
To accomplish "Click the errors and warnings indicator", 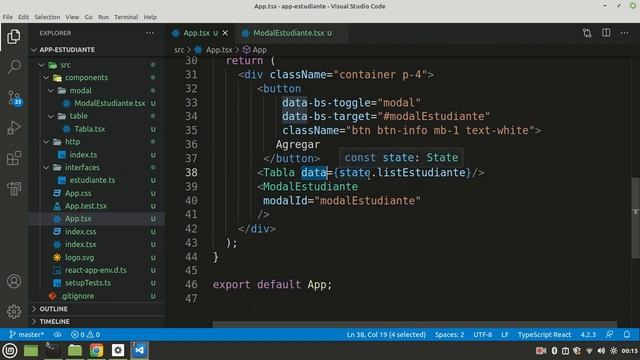I will (85, 335).
